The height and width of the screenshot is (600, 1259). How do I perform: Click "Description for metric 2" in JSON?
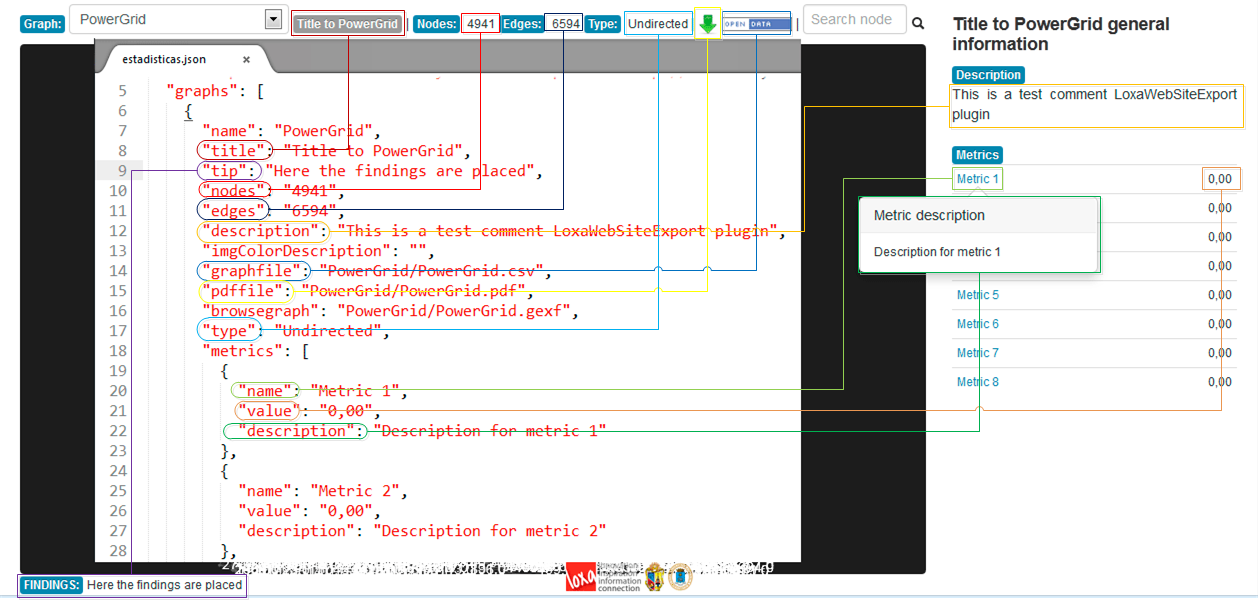[490, 531]
